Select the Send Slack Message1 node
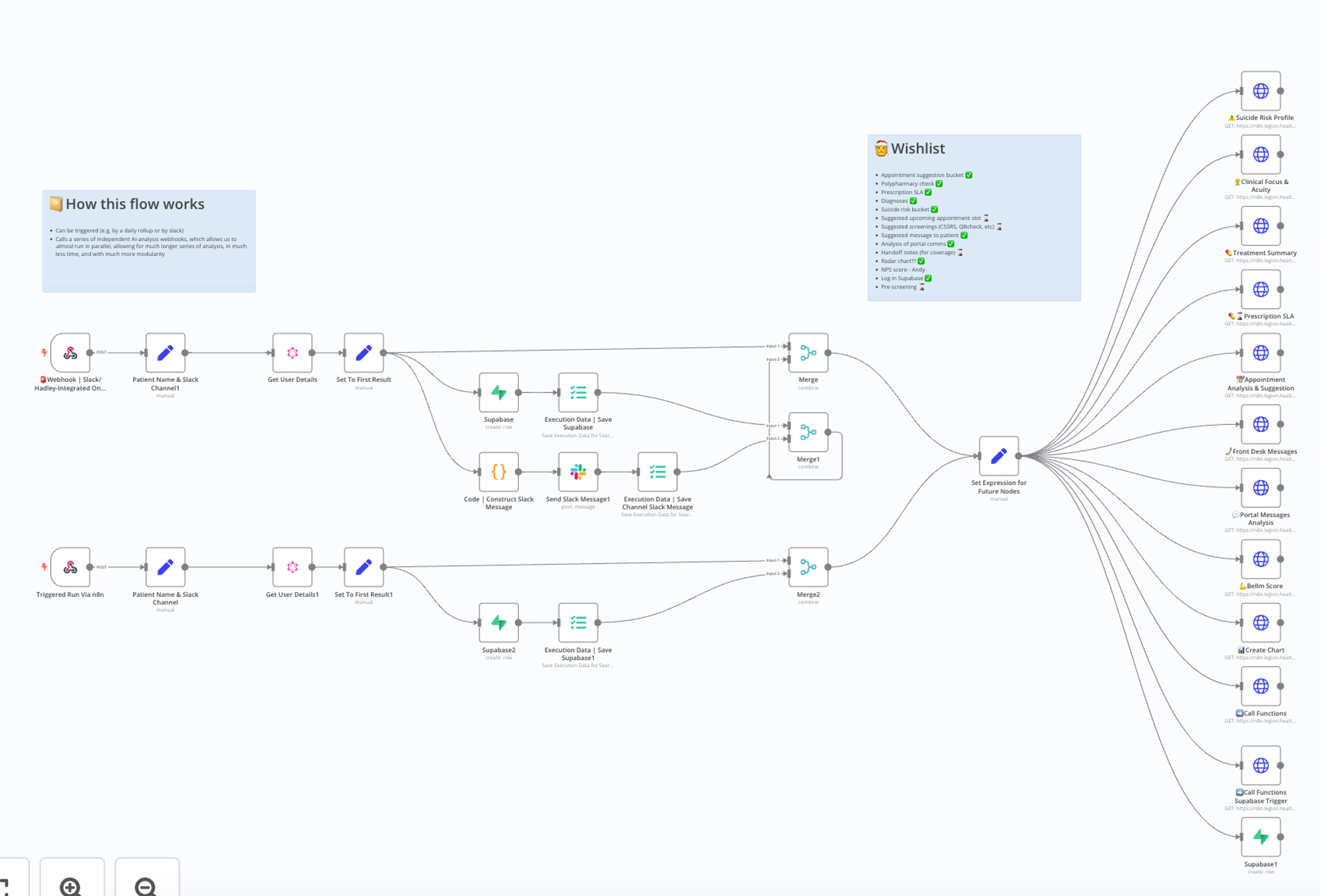Image resolution: width=1320 pixels, height=896 pixels. [577, 472]
